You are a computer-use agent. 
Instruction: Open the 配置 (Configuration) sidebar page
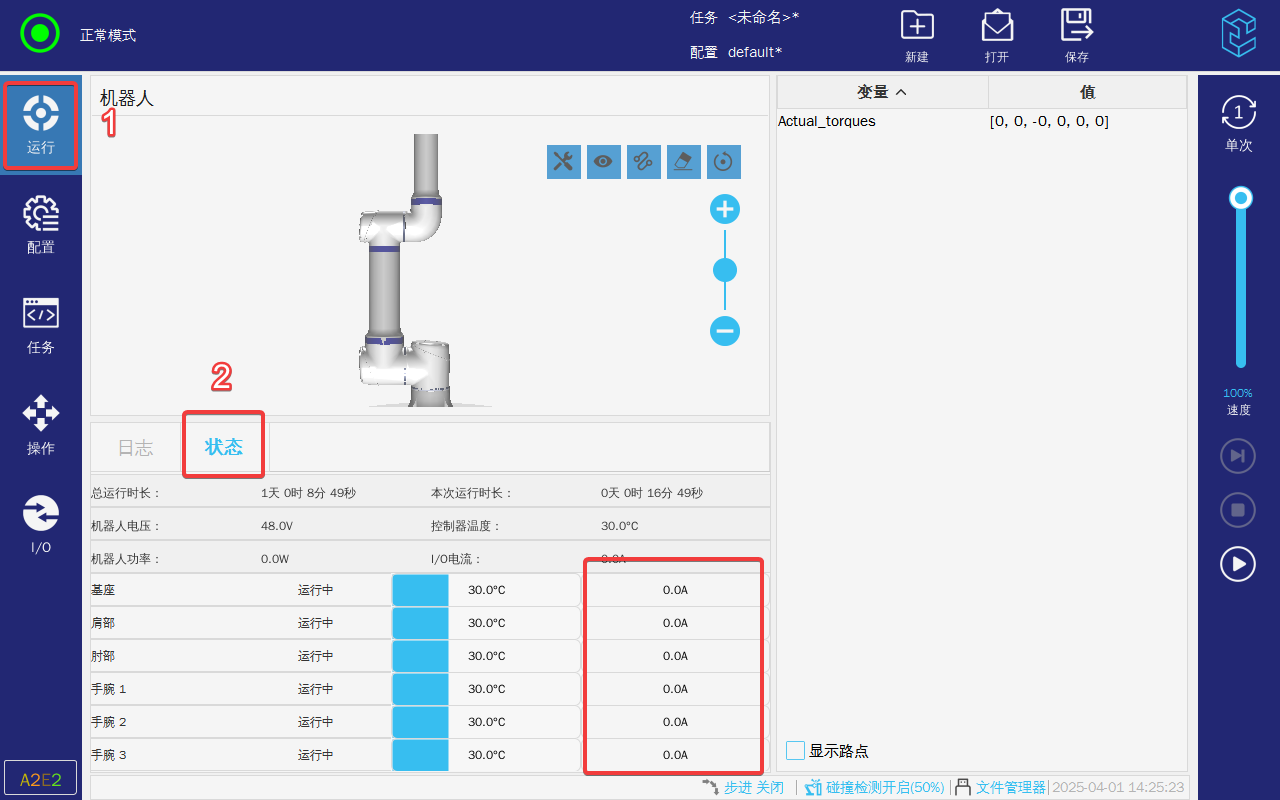[40, 225]
